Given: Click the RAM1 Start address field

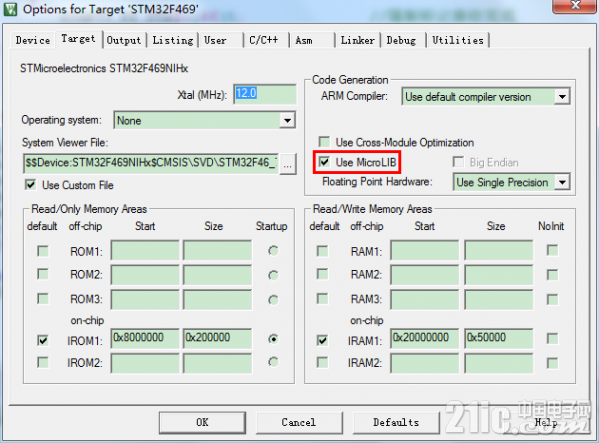Looking at the screenshot, I should click(x=425, y=251).
